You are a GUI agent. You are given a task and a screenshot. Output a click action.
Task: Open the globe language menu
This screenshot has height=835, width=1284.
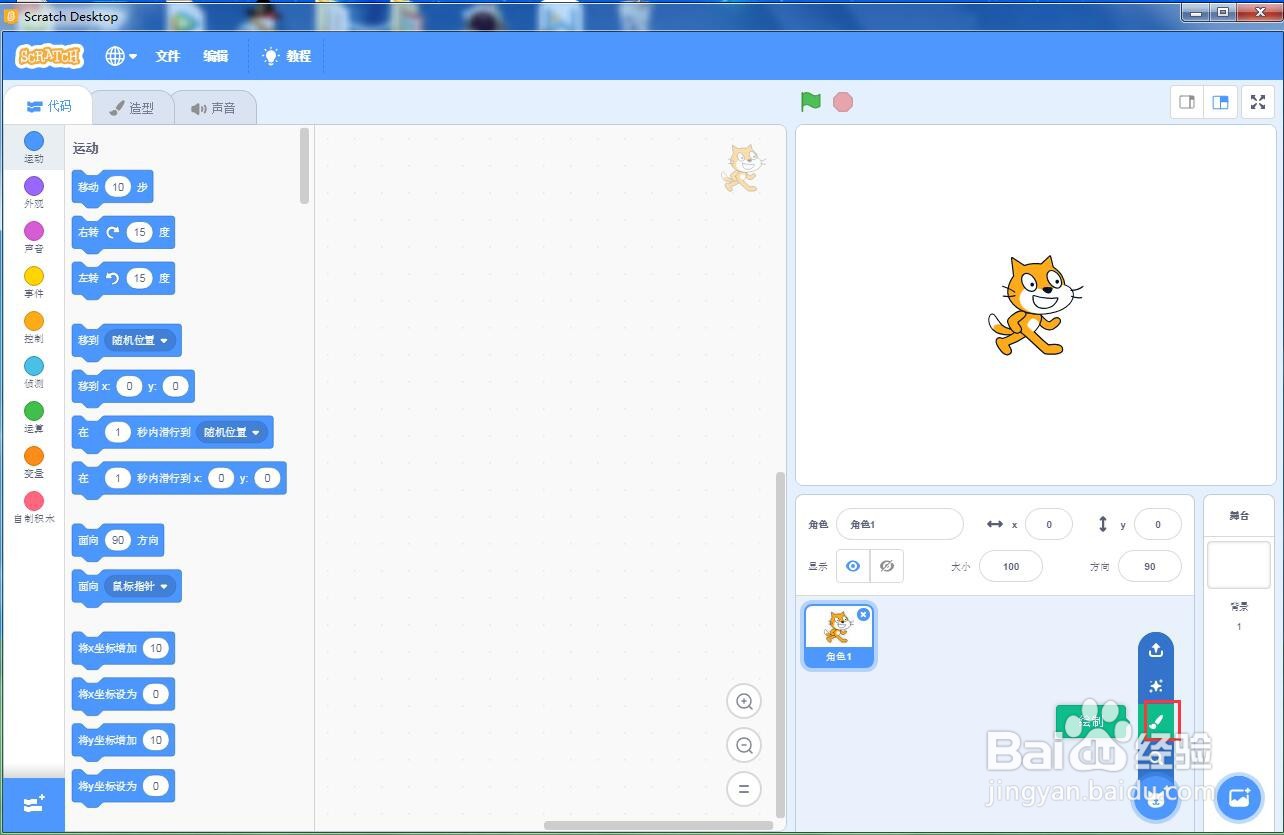coord(121,56)
